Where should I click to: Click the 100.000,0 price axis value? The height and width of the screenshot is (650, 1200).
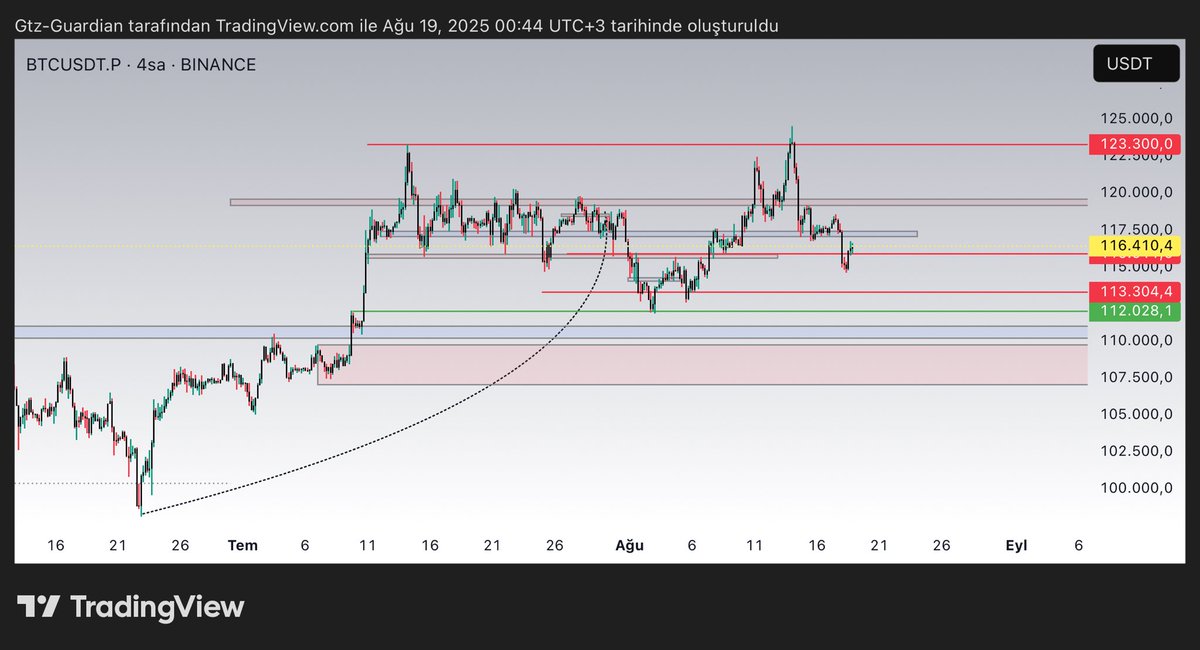pos(1137,488)
